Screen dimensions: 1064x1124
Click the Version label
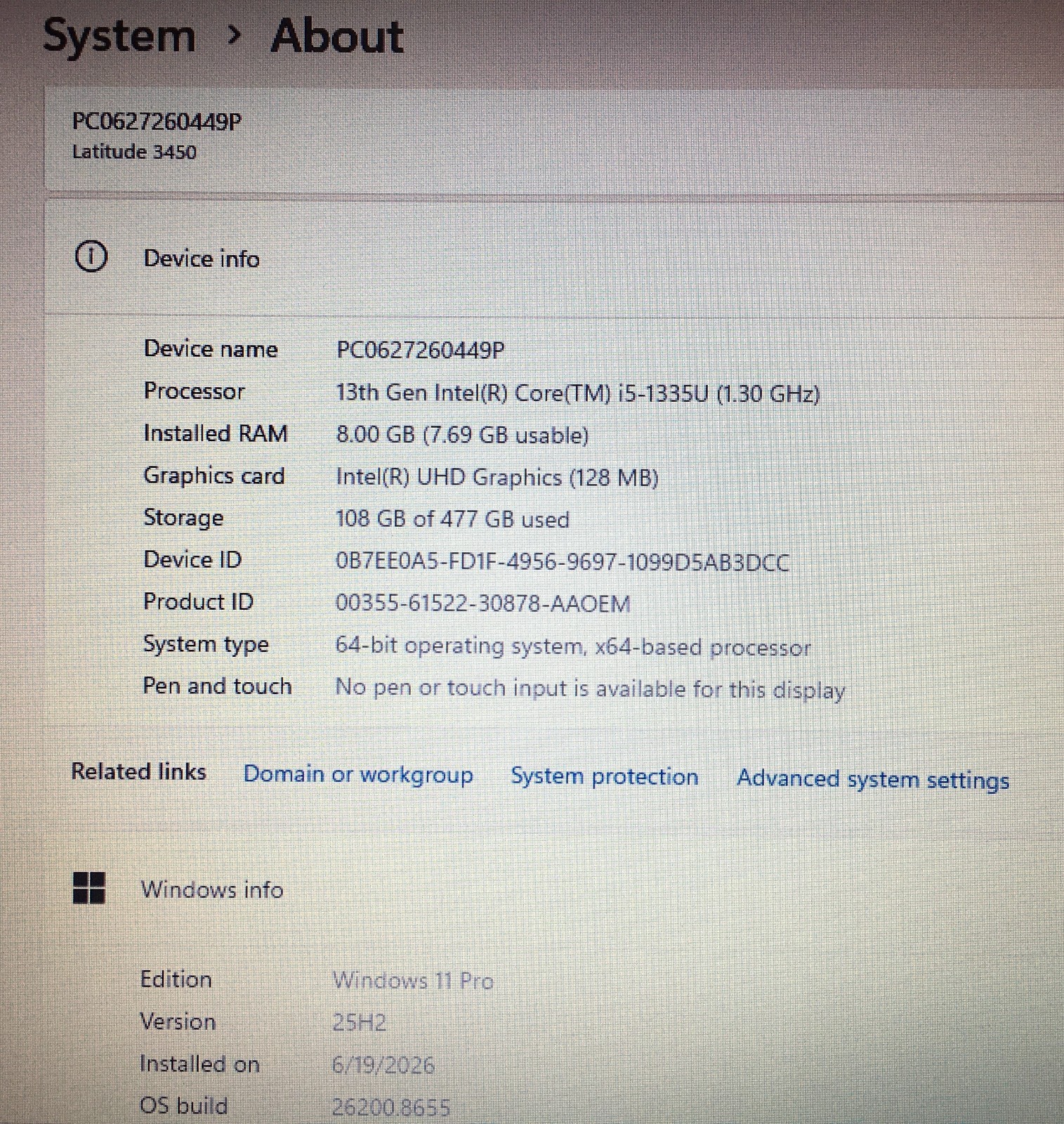tap(178, 1021)
